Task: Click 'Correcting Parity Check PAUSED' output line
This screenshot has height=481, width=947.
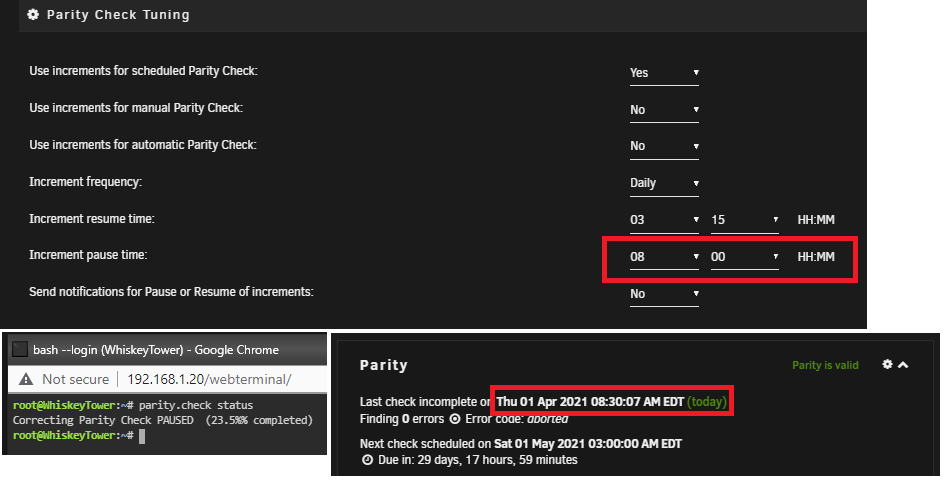Action: point(162,420)
